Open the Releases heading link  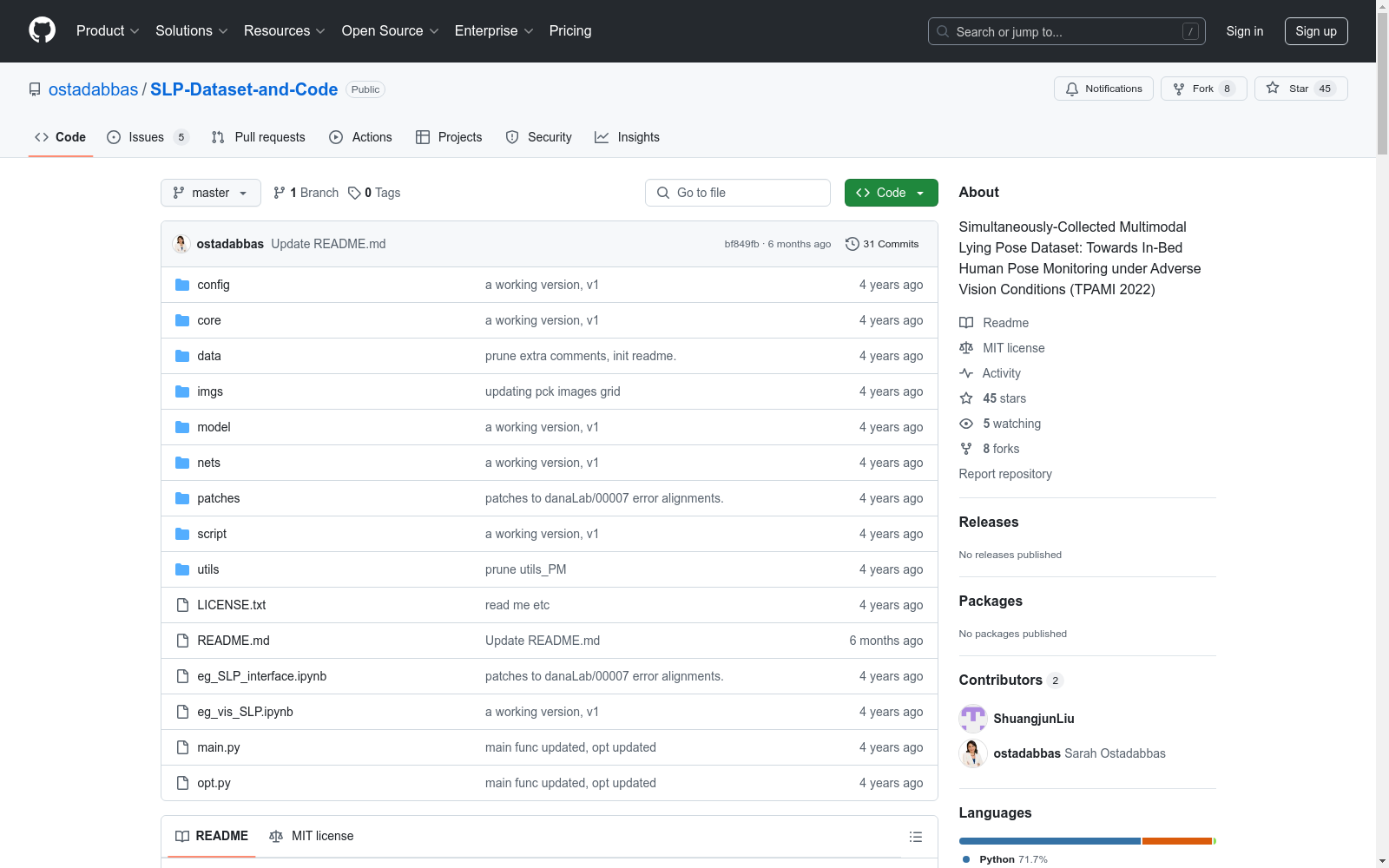[x=989, y=522]
